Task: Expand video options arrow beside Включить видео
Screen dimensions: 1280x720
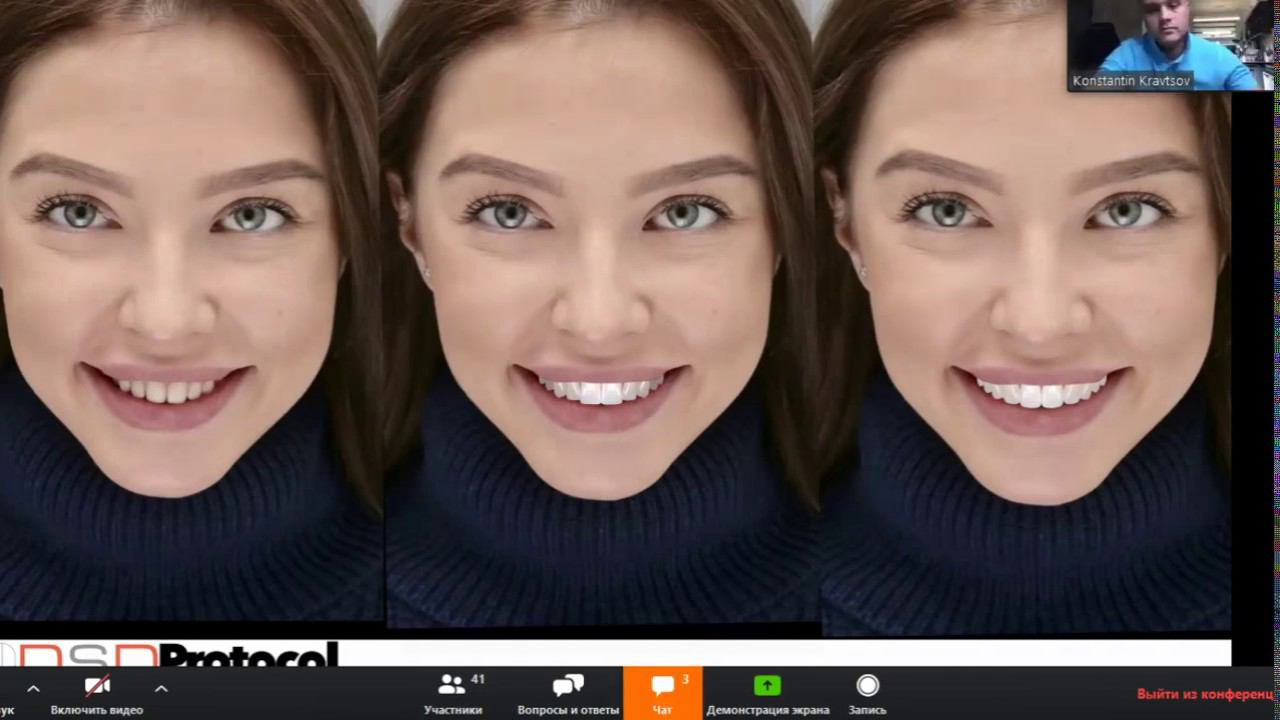Action: click(161, 689)
